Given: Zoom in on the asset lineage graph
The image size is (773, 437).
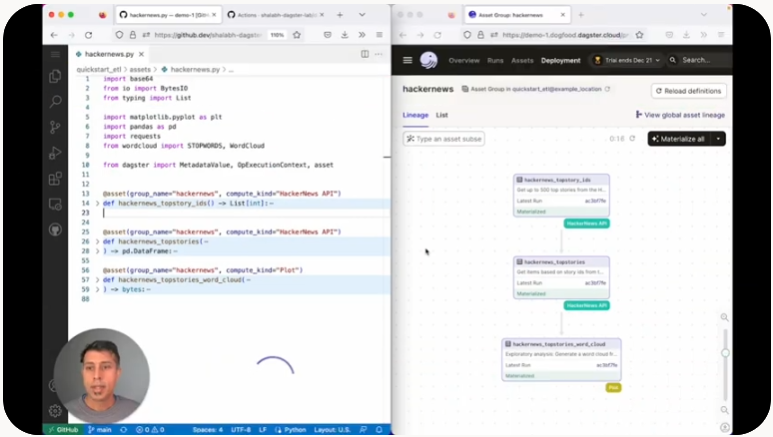Looking at the screenshot, I should click(724, 317).
